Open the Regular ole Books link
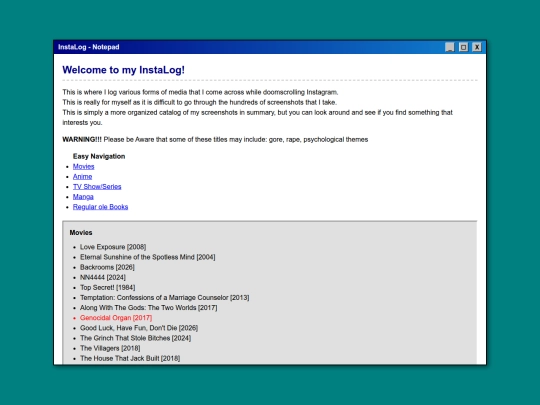The width and height of the screenshot is (540, 405). pyautogui.click(x=100, y=207)
